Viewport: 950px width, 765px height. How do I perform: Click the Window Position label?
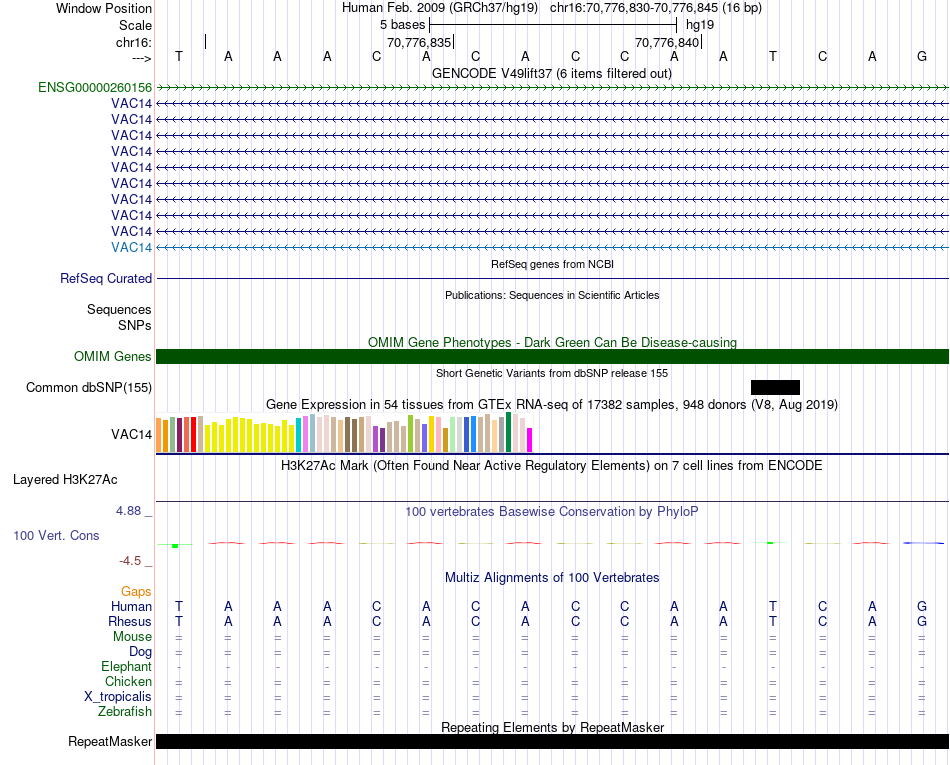(104, 8)
